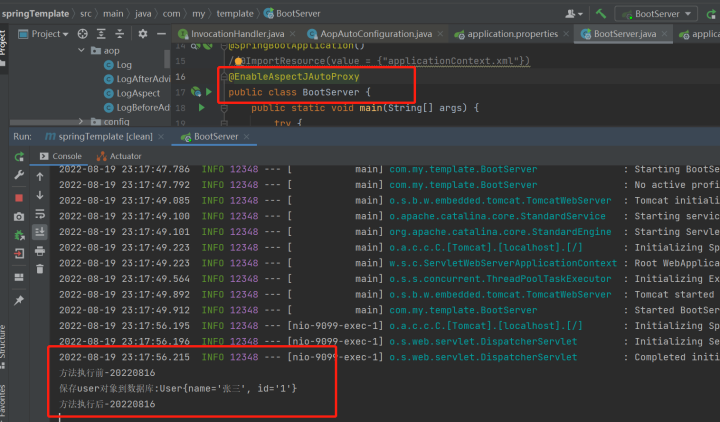Fold the main method using gutter marker
Viewport: 720px width, 422px height.
pos(224,108)
